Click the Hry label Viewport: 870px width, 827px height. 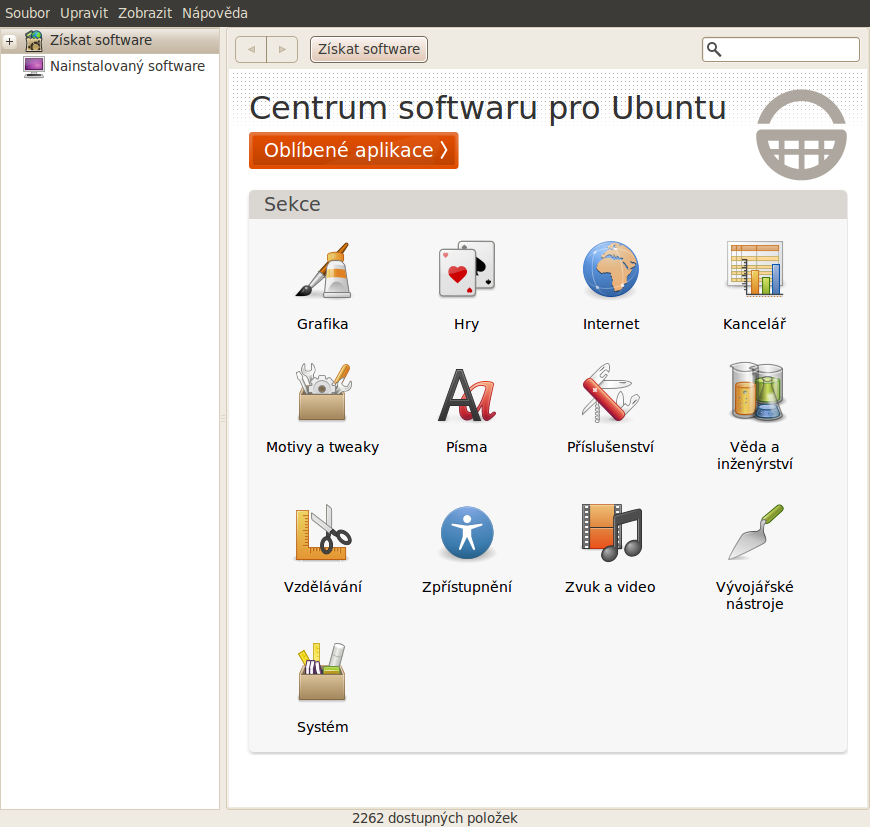(467, 324)
